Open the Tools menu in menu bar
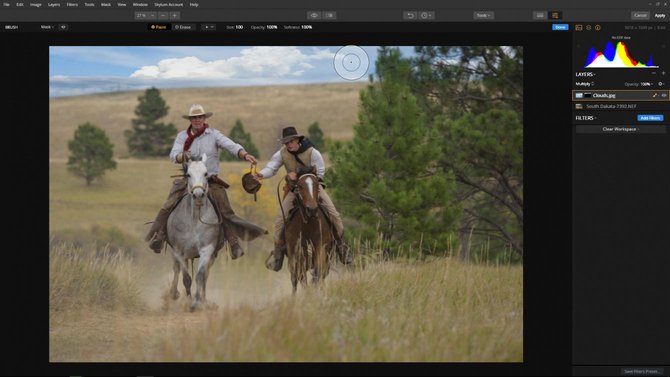The image size is (670, 377). click(89, 4)
